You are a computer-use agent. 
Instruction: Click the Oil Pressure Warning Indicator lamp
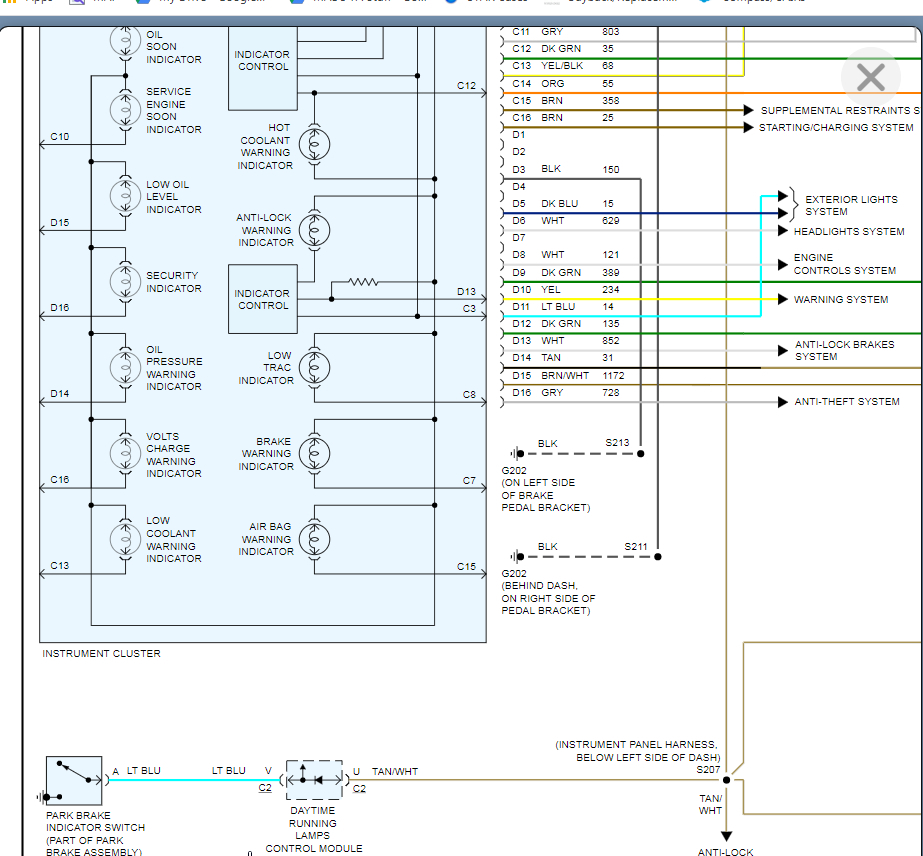point(125,366)
